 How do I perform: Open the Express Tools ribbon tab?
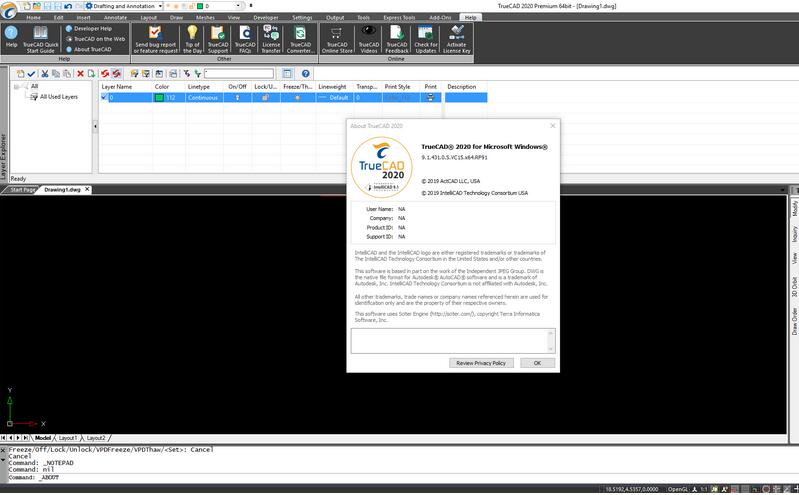coord(399,17)
